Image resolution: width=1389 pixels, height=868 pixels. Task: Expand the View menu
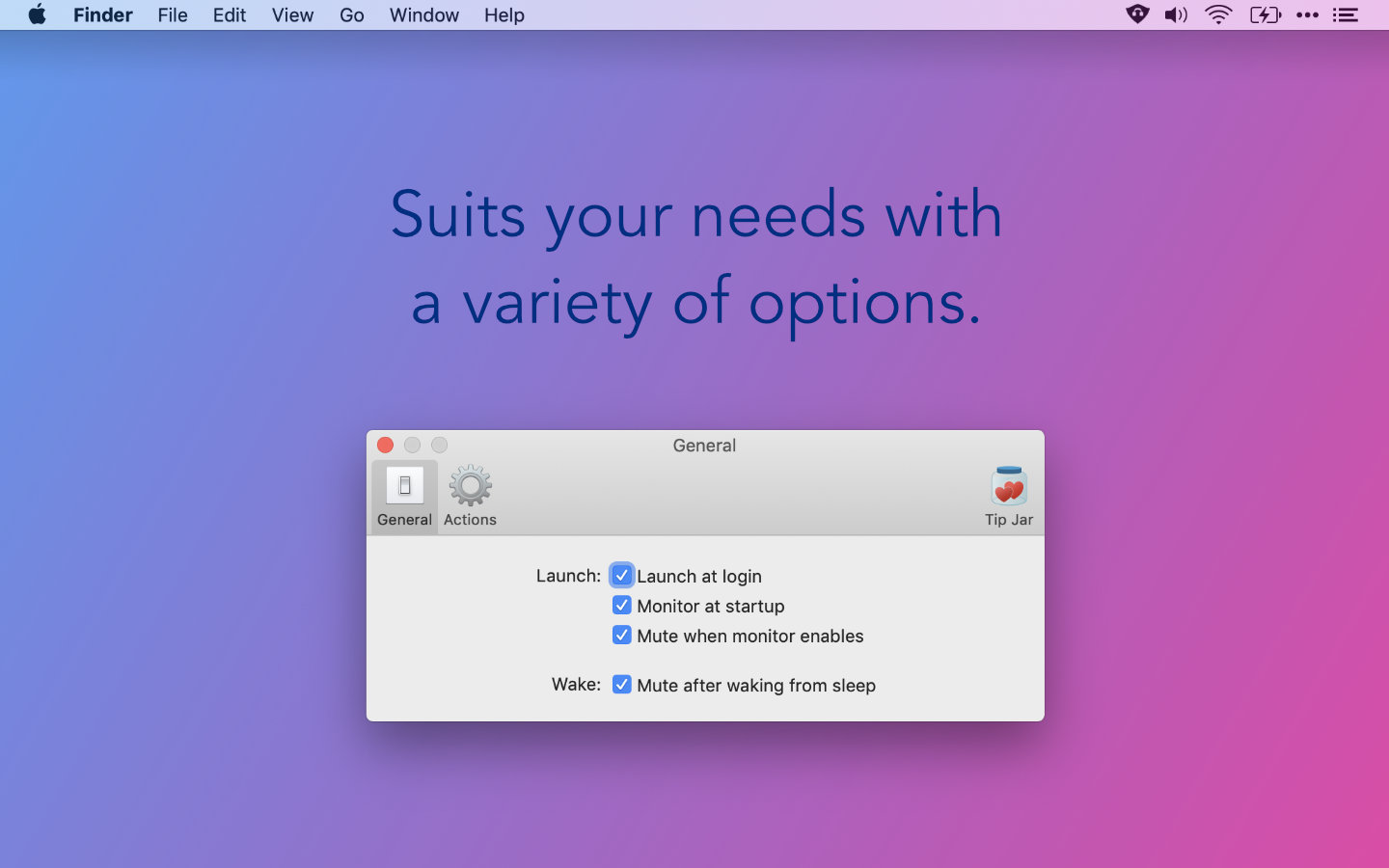point(292,15)
